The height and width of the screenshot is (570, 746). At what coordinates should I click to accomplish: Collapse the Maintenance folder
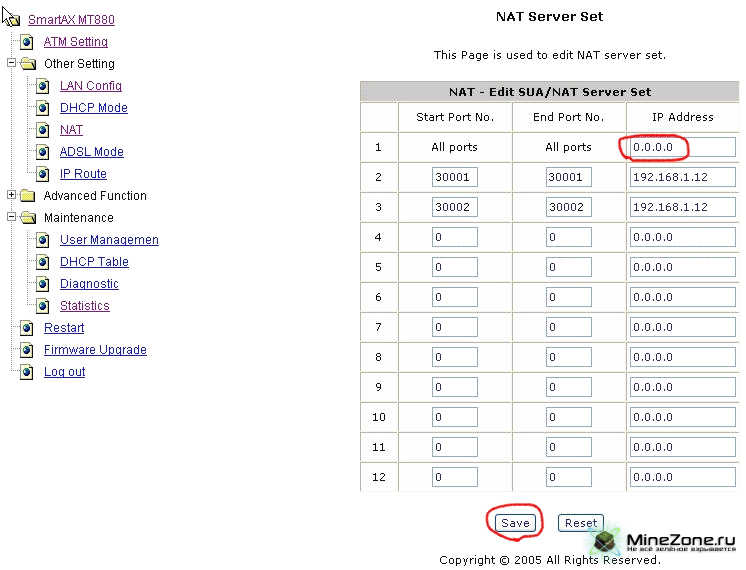(12, 217)
